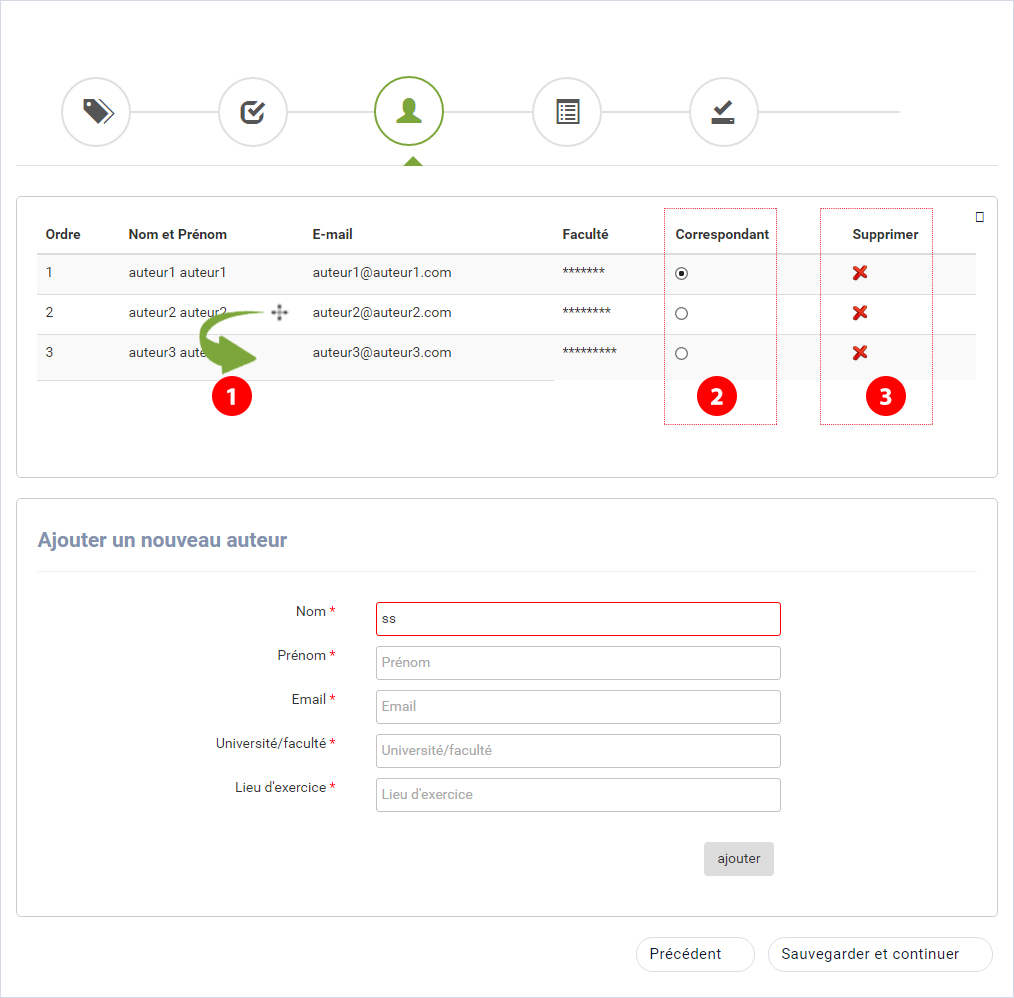Open the tags step icon
Image resolution: width=1014 pixels, height=998 pixels.
click(96, 112)
